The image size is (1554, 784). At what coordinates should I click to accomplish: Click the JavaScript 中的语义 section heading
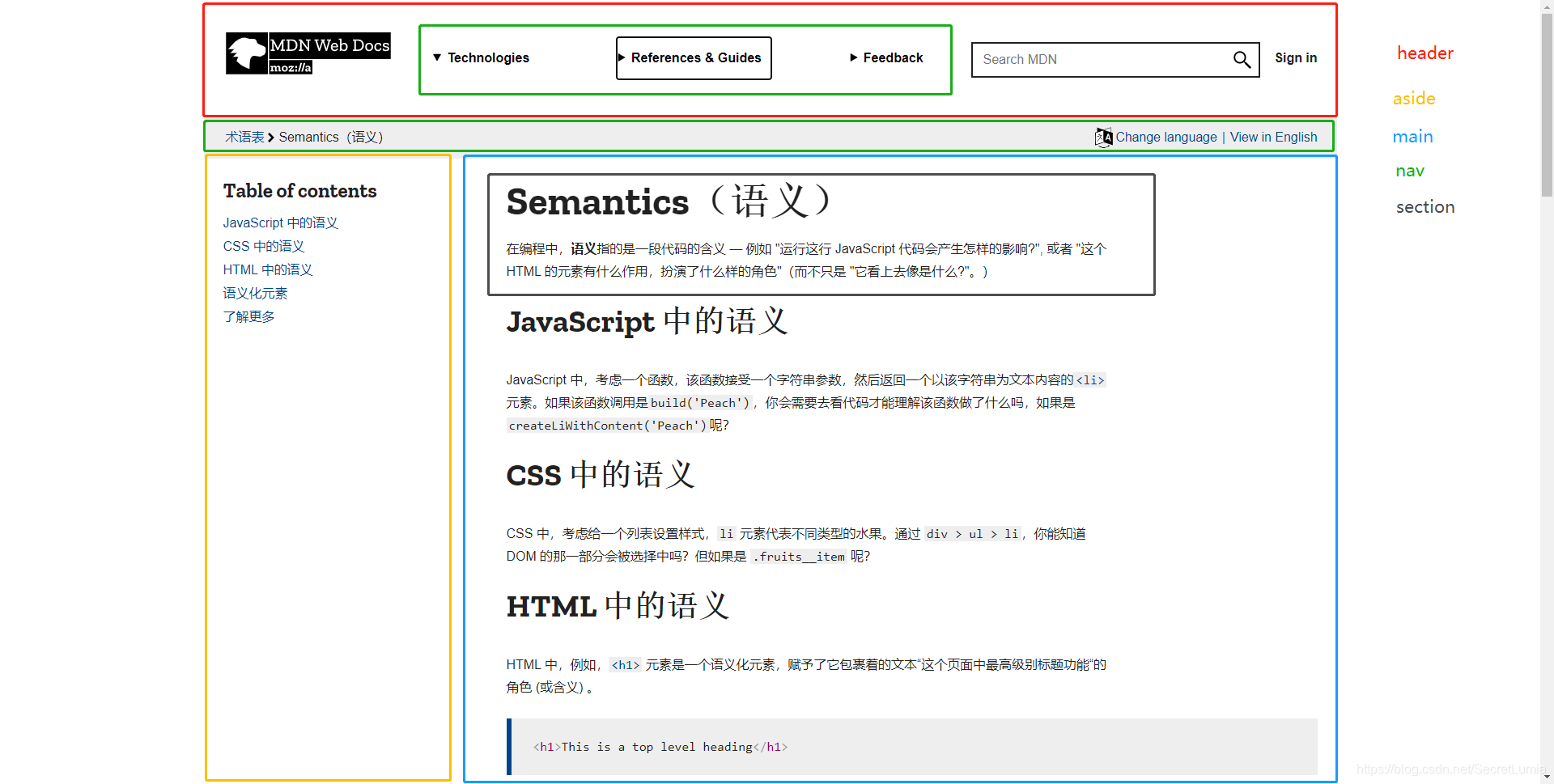tap(647, 321)
